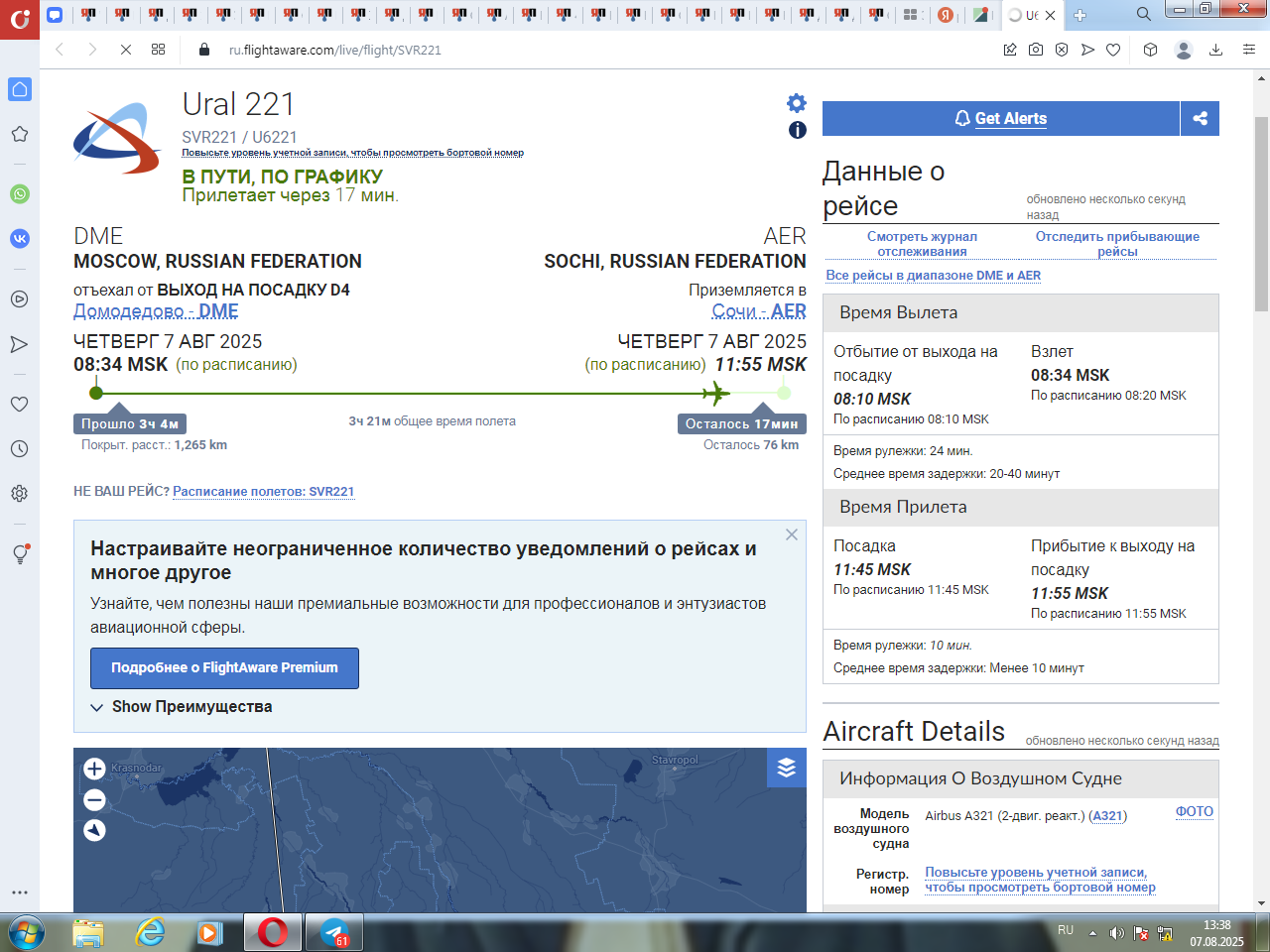Open sidebar heart Pinboards icon
Viewport: 1270px width, 952px height.
pos(20,404)
